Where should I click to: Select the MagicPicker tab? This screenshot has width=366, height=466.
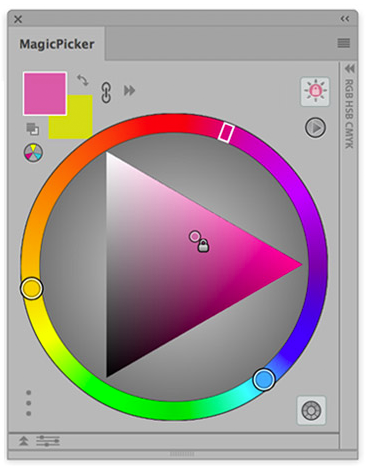tap(56, 44)
